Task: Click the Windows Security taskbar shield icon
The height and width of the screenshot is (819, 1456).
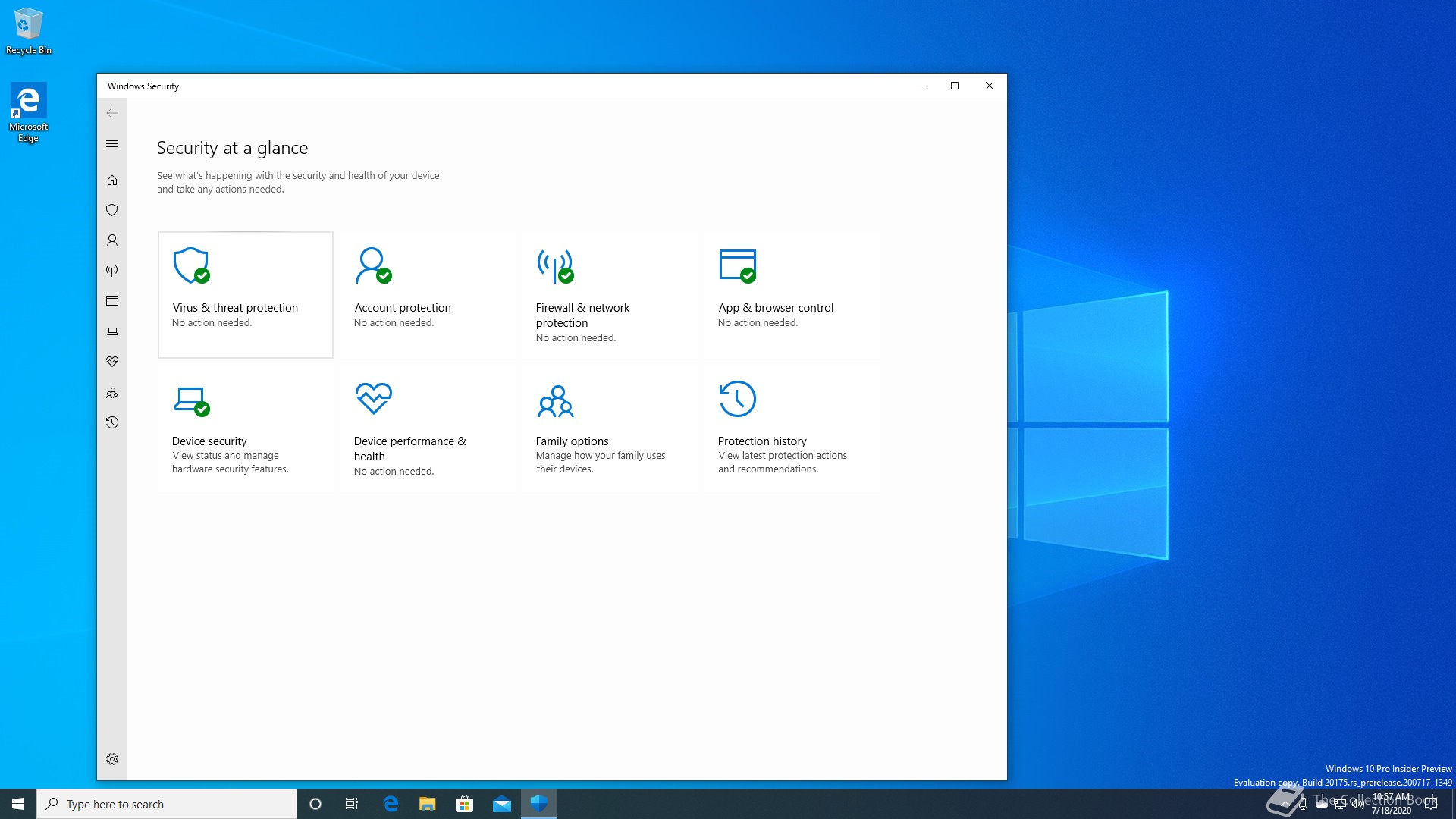Action: [x=539, y=804]
